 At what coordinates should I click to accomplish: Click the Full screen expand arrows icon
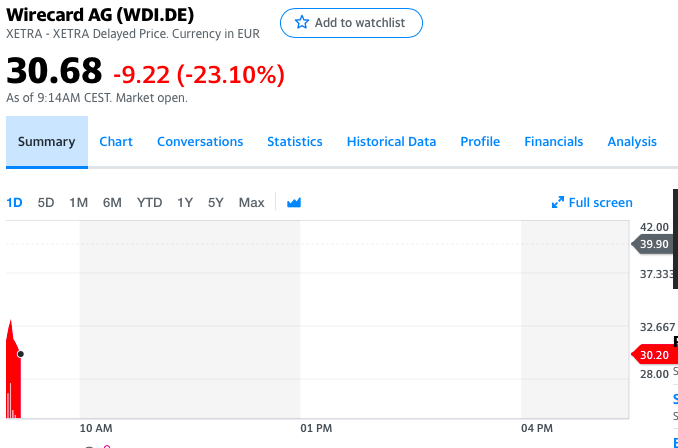558,202
